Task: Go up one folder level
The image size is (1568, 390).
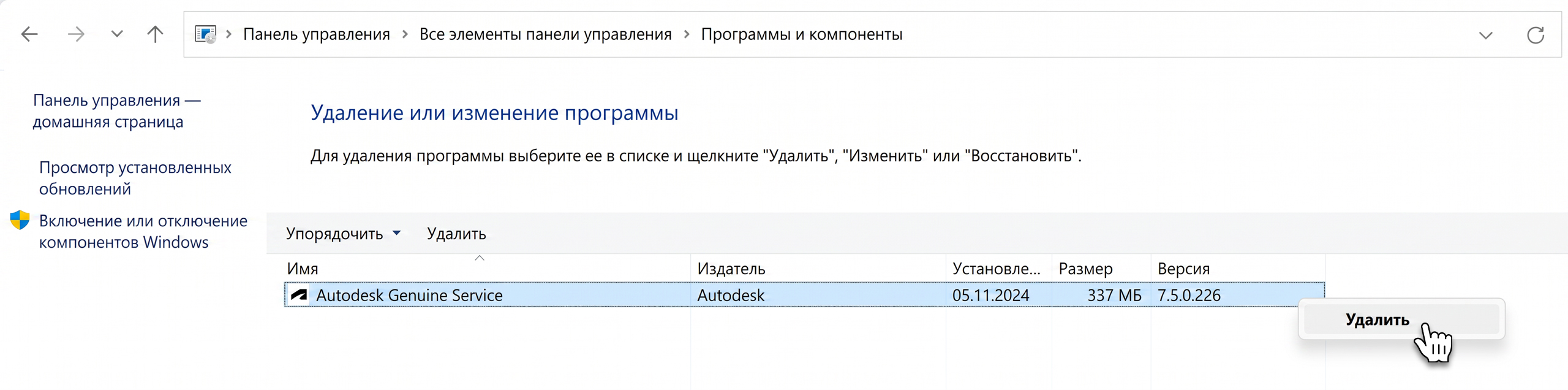Action: tap(156, 34)
